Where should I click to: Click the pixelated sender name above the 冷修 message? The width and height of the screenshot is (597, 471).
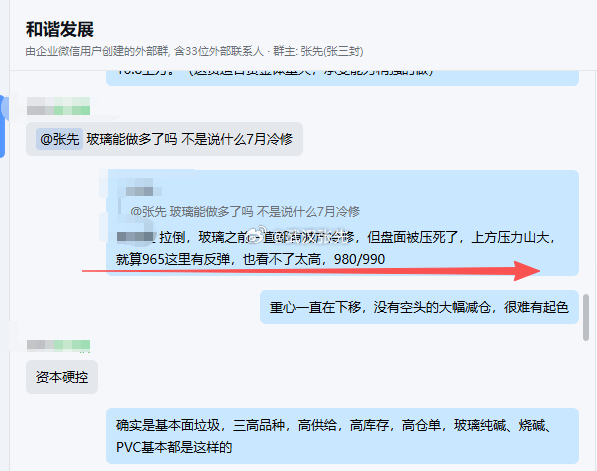(58, 106)
